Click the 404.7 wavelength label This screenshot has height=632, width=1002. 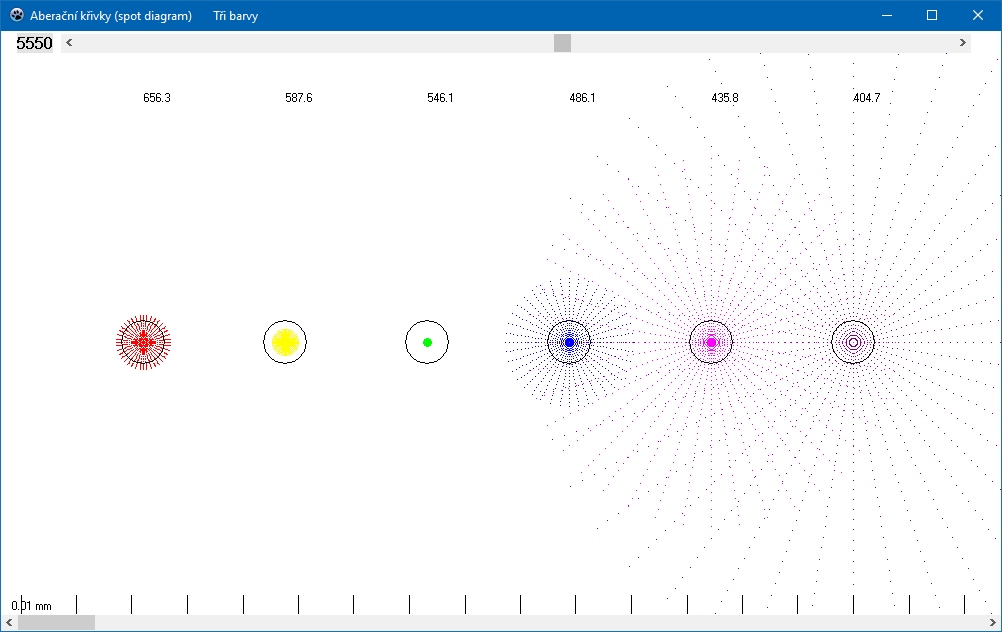(x=866, y=98)
